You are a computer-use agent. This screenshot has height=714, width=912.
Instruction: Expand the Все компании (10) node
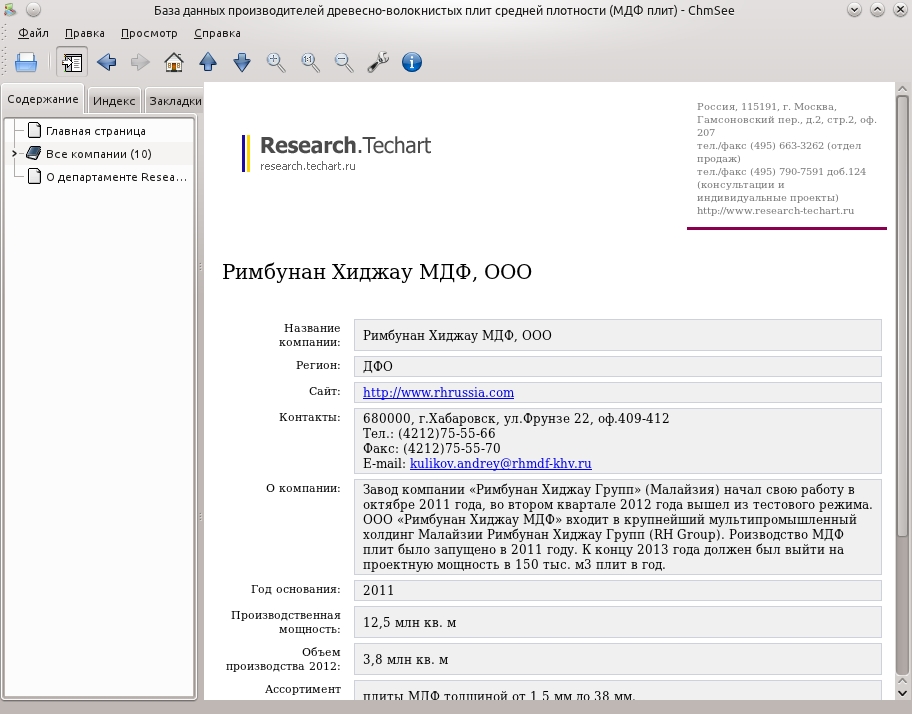[x=15, y=153]
